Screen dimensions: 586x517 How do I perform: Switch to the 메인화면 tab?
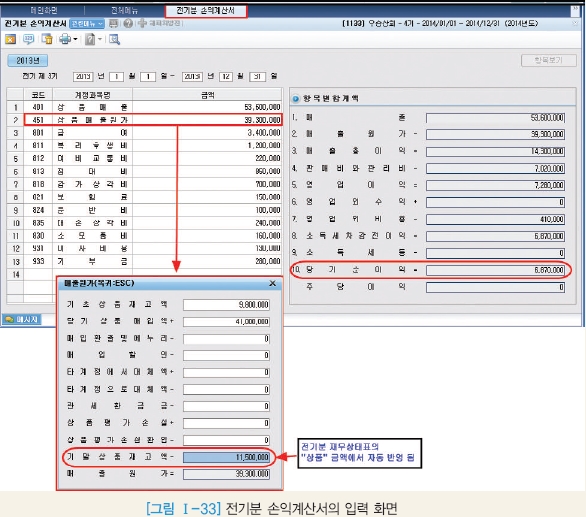(x=44, y=10)
